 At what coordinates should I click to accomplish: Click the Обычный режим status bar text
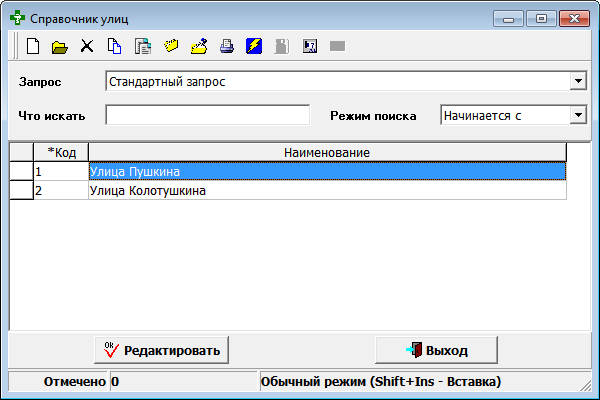[381, 382]
